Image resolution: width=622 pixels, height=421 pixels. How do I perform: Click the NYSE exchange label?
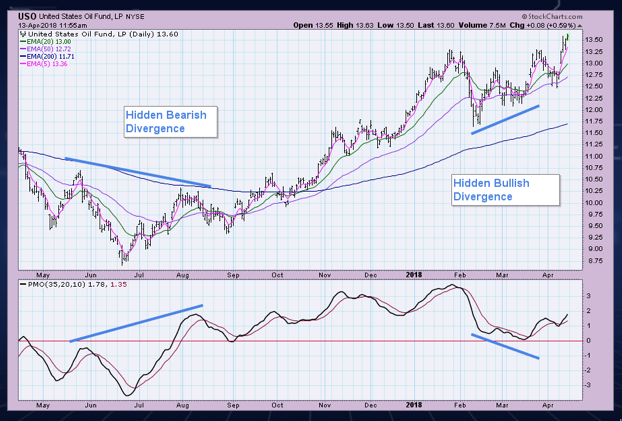click(135, 17)
